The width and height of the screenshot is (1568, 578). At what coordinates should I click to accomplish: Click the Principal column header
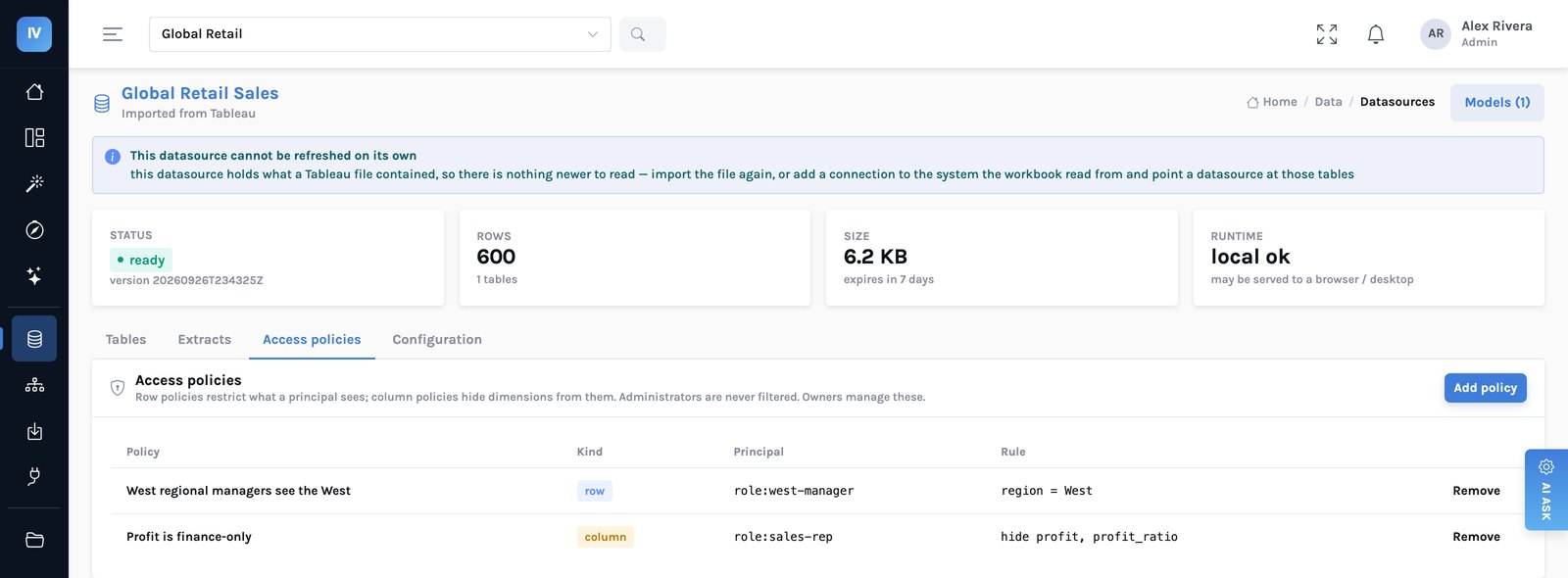pos(759,452)
